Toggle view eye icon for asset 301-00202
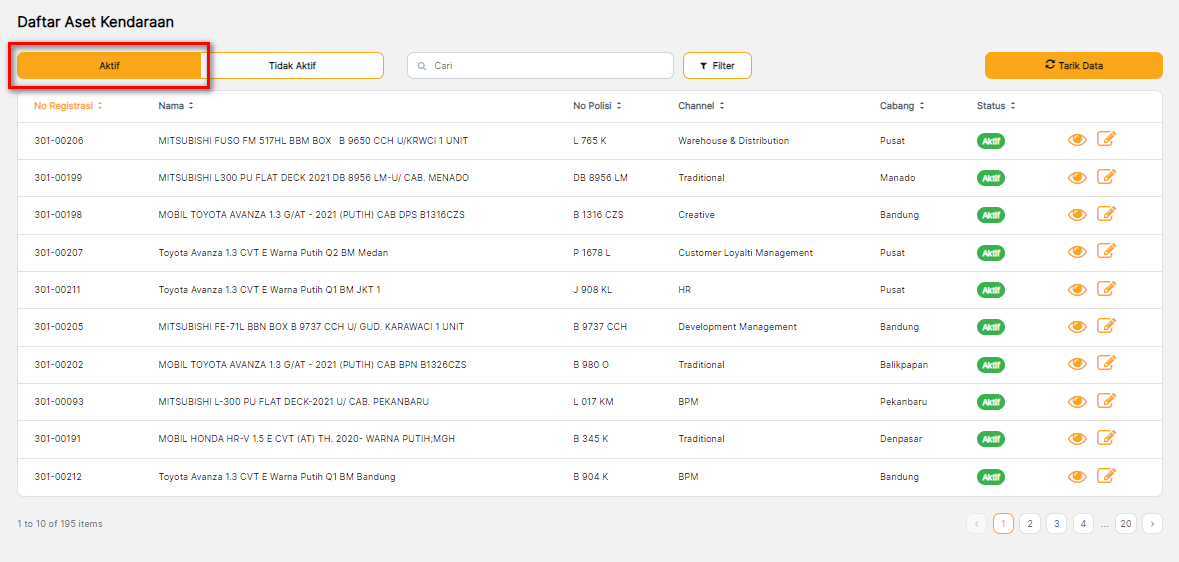 tap(1077, 365)
